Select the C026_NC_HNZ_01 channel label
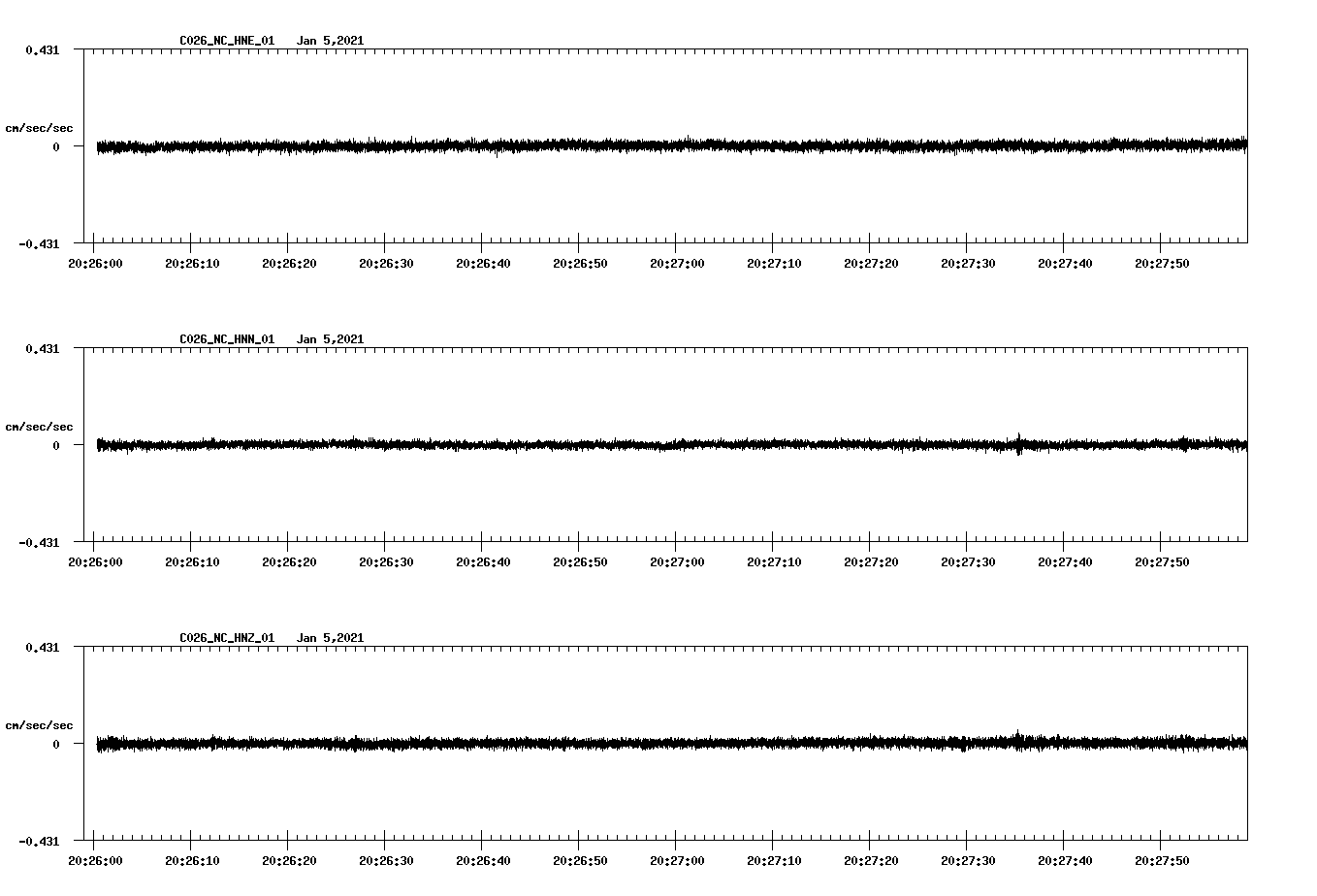Screen dimensions: 1317x896 point(225,637)
